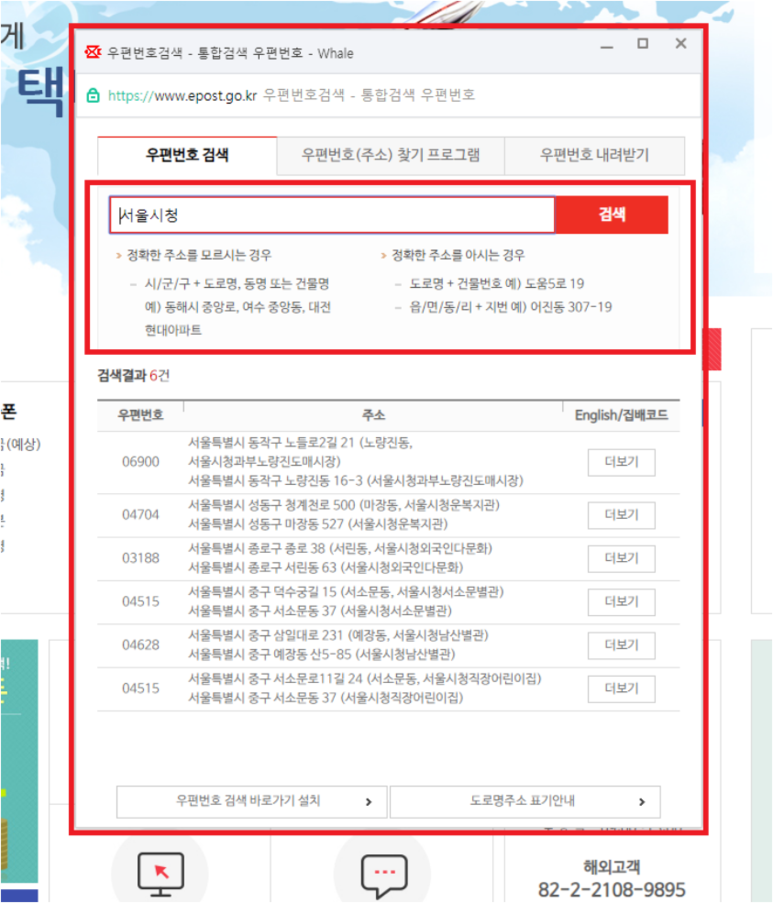Click the 주소 column header
The height and width of the screenshot is (903, 773).
click(373, 415)
